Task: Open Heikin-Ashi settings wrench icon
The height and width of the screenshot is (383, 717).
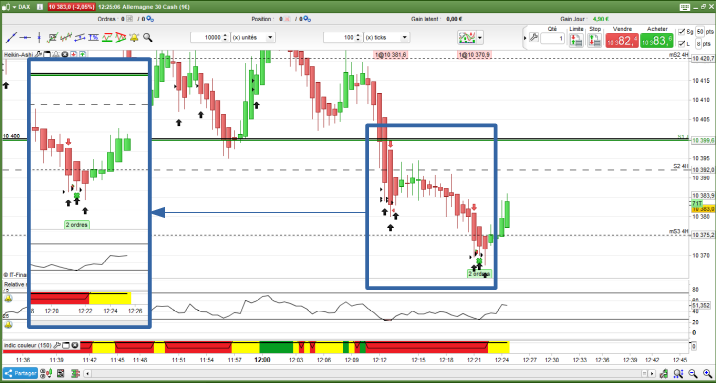Action: tap(39, 54)
